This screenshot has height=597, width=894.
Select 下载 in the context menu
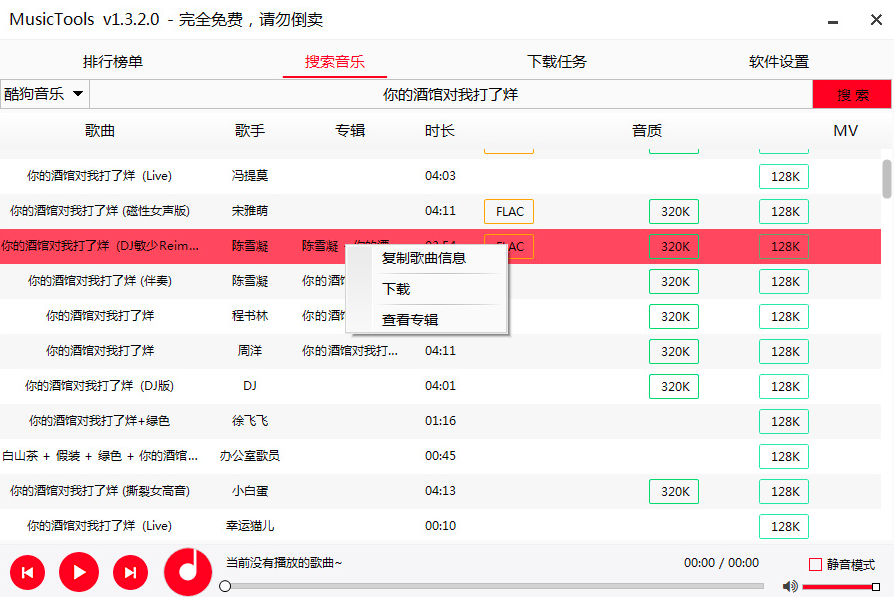tap(396, 289)
